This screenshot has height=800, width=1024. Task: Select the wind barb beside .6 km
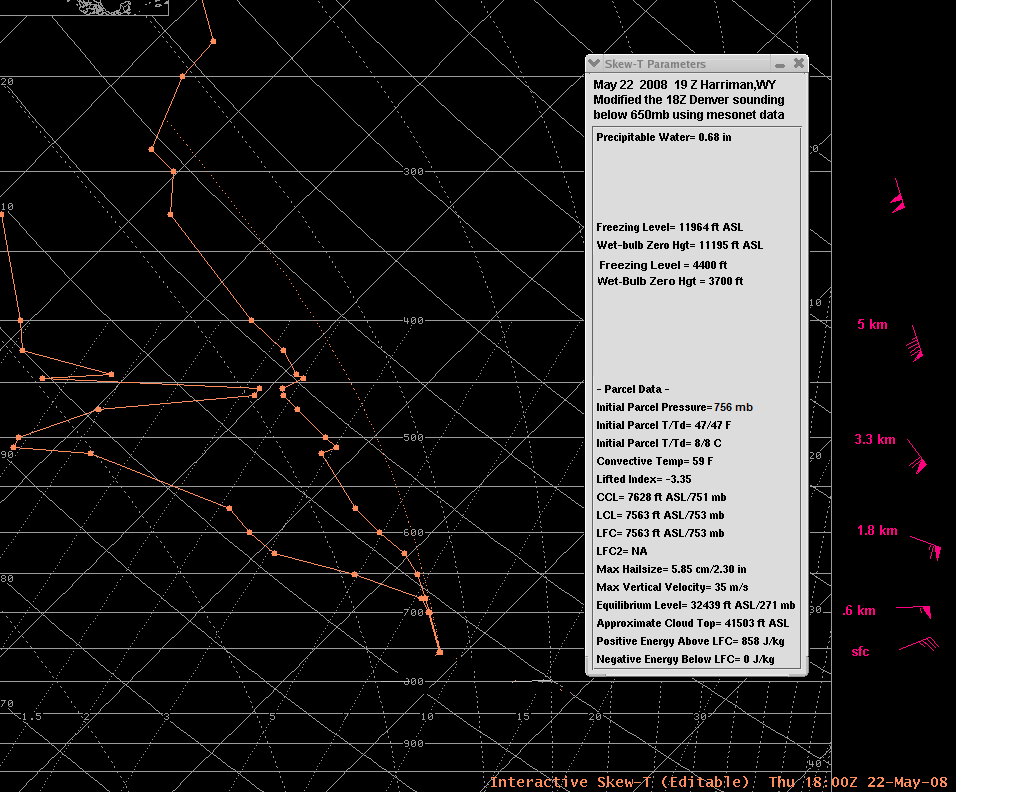914,611
